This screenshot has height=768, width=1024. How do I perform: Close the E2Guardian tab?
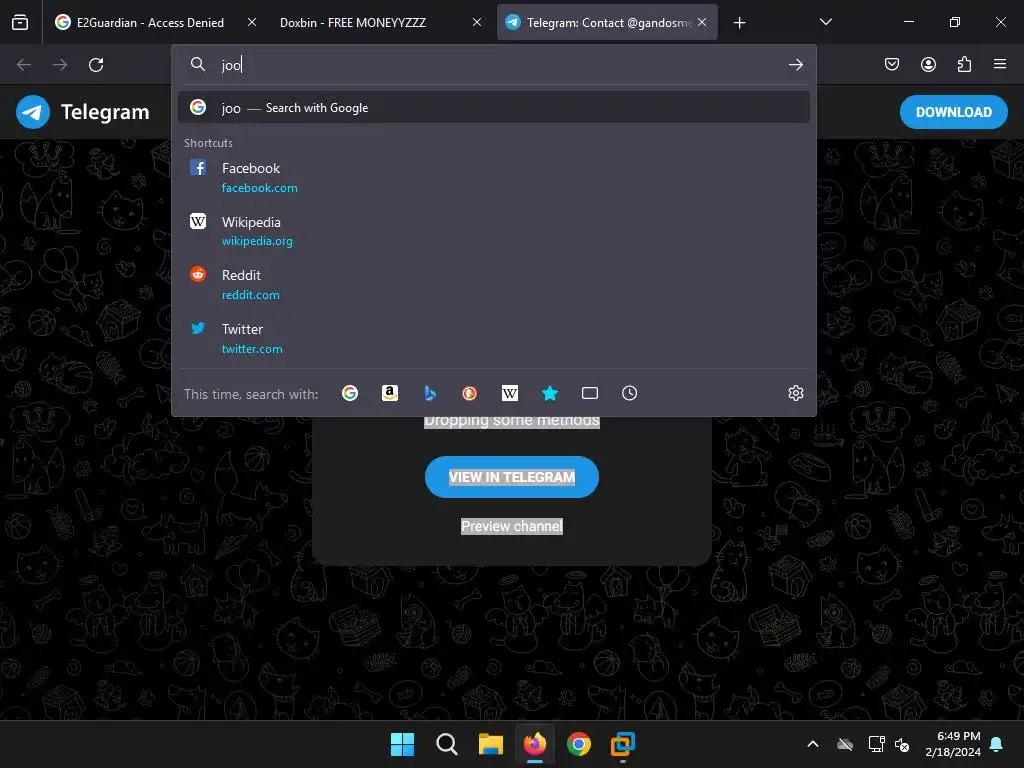point(251,22)
